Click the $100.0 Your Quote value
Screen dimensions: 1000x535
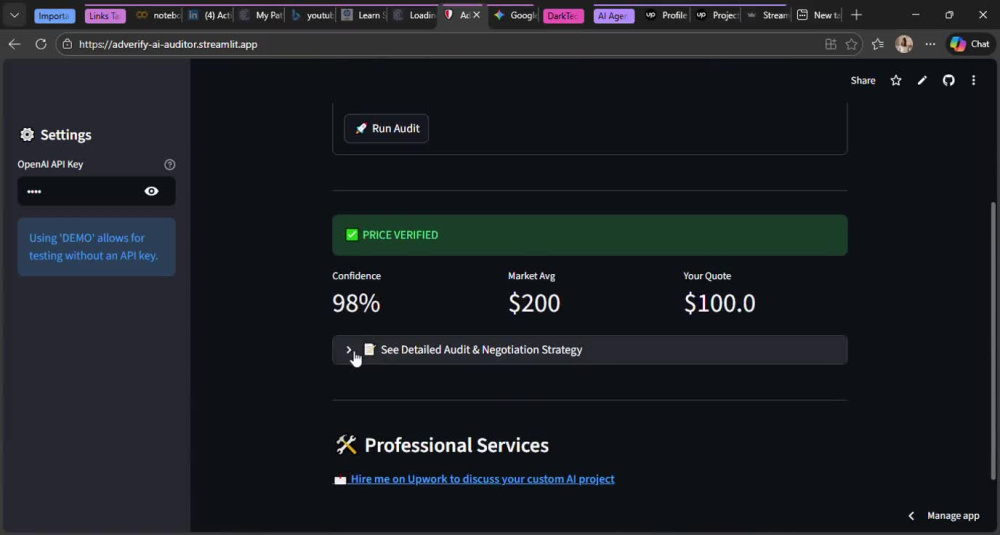tap(719, 303)
